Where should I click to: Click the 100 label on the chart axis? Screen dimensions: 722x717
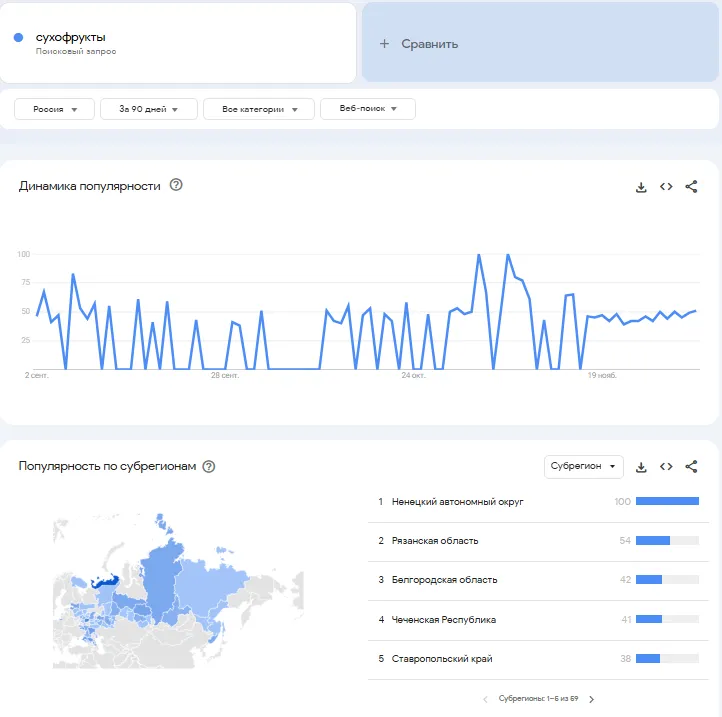(x=23, y=254)
